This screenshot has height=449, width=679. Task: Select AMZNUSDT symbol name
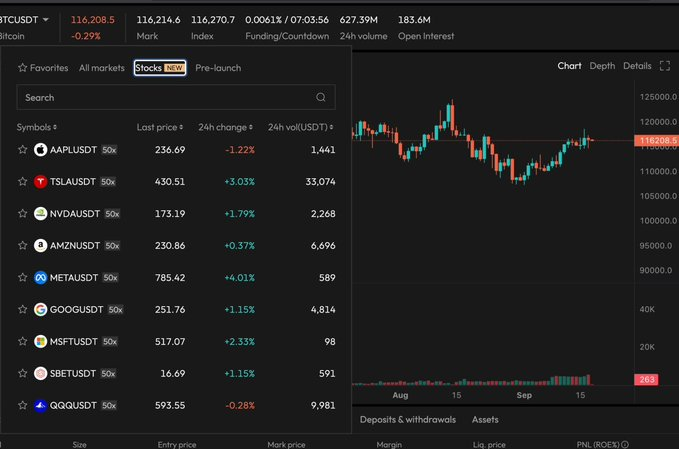coord(75,245)
